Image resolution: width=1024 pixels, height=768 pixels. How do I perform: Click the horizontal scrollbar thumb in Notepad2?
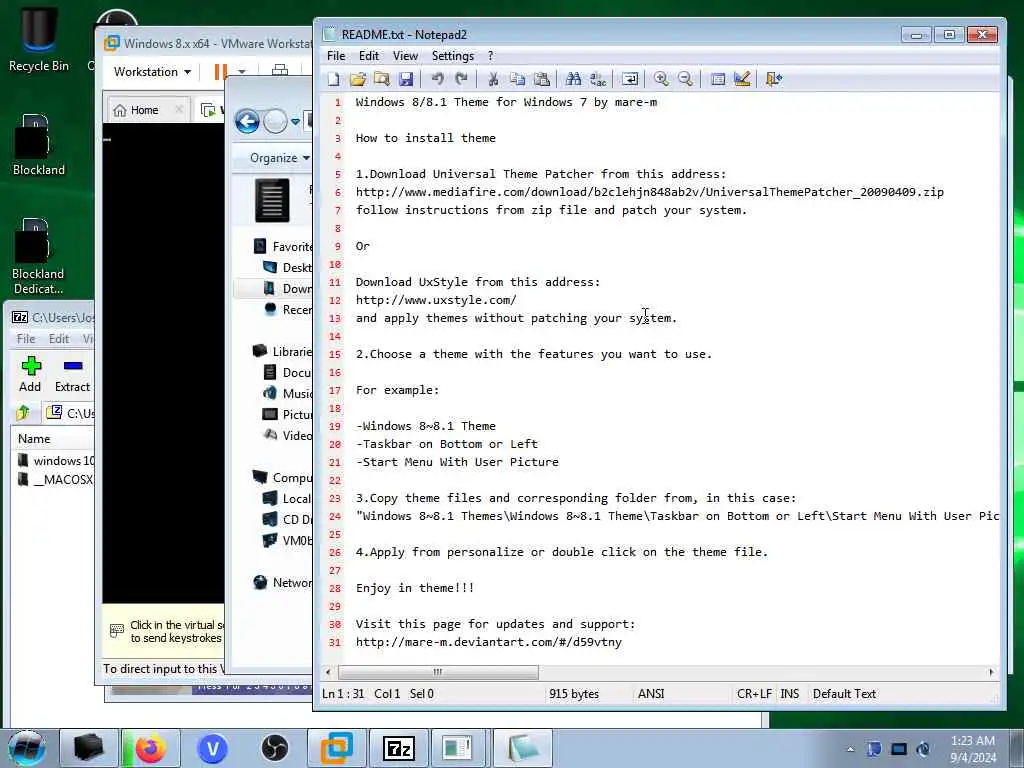pos(438,672)
